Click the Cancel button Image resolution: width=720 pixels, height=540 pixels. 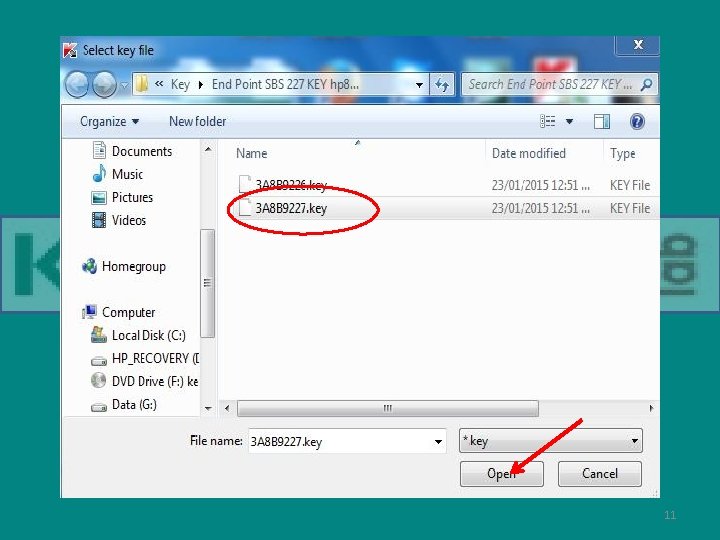pyautogui.click(x=600, y=473)
